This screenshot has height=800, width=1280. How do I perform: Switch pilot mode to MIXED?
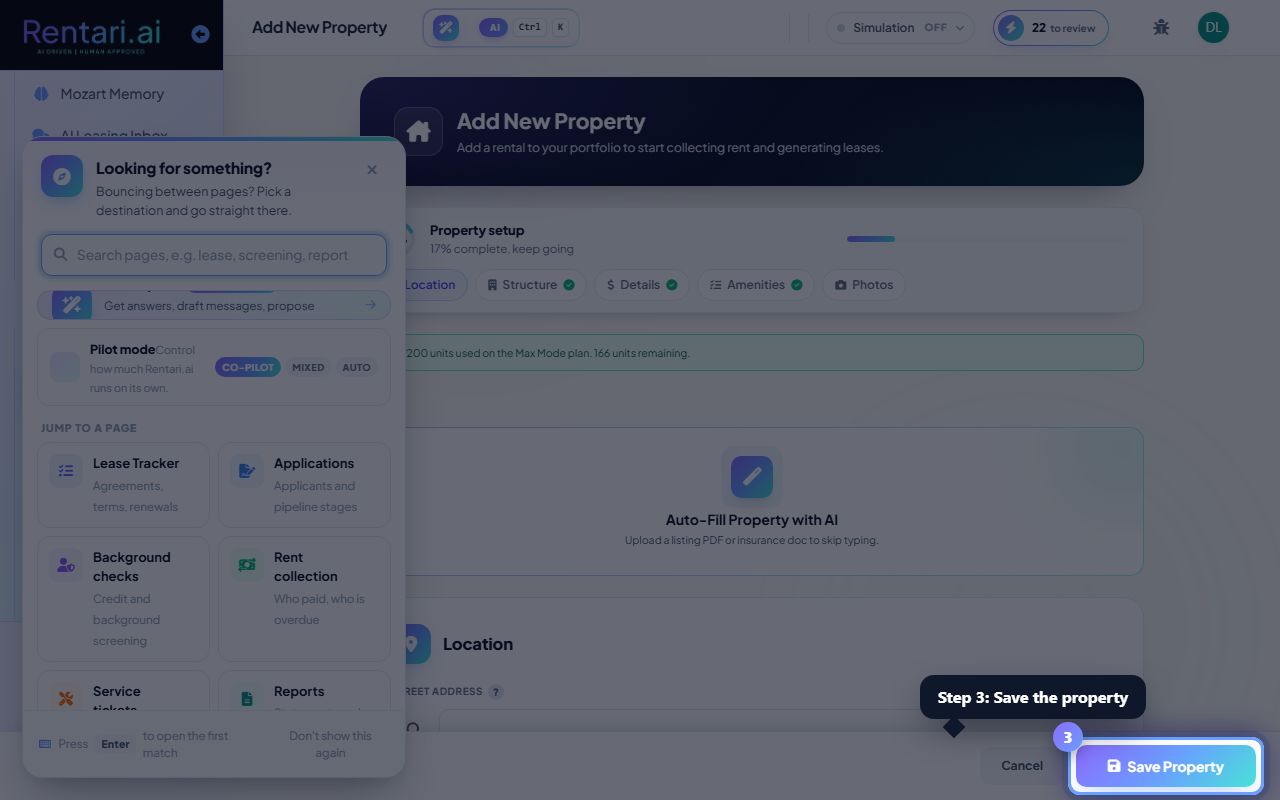[x=308, y=367]
